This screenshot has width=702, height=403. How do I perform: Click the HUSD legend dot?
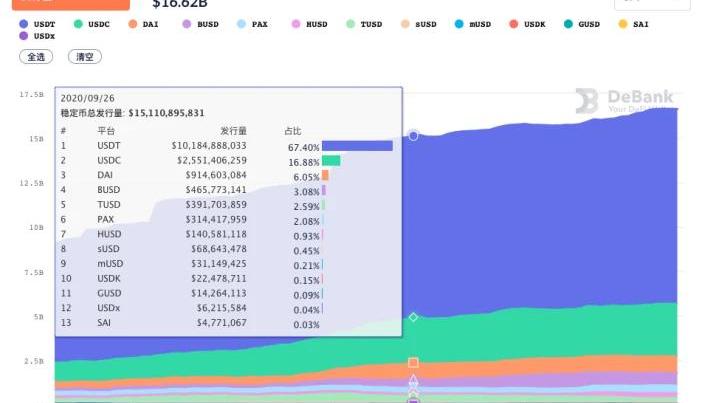(295, 23)
